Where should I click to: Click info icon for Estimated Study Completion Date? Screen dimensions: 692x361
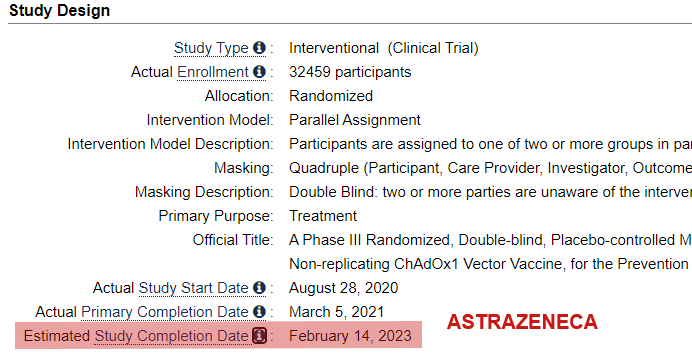tap(260, 336)
